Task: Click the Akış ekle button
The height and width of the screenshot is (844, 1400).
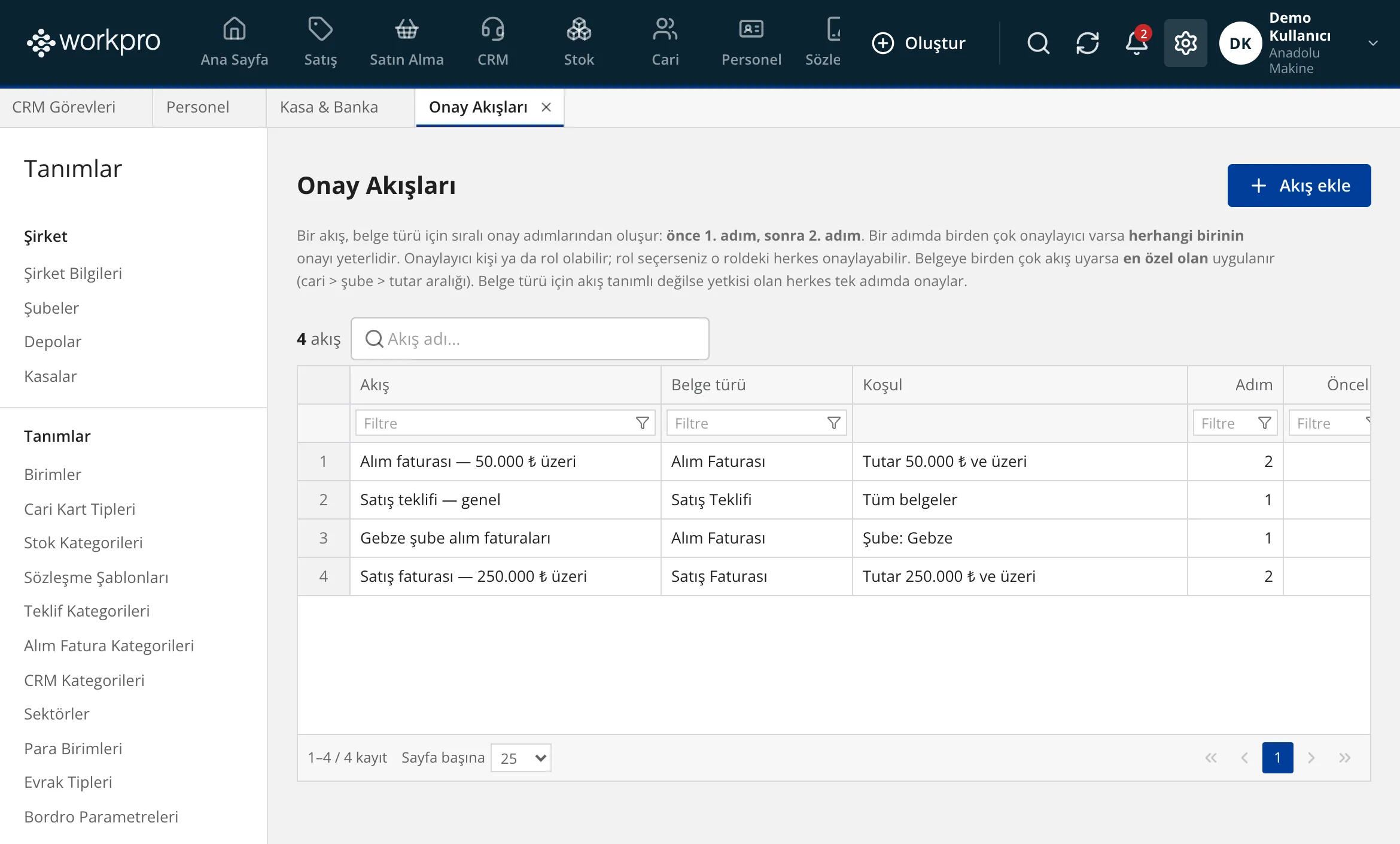Action: tap(1299, 186)
